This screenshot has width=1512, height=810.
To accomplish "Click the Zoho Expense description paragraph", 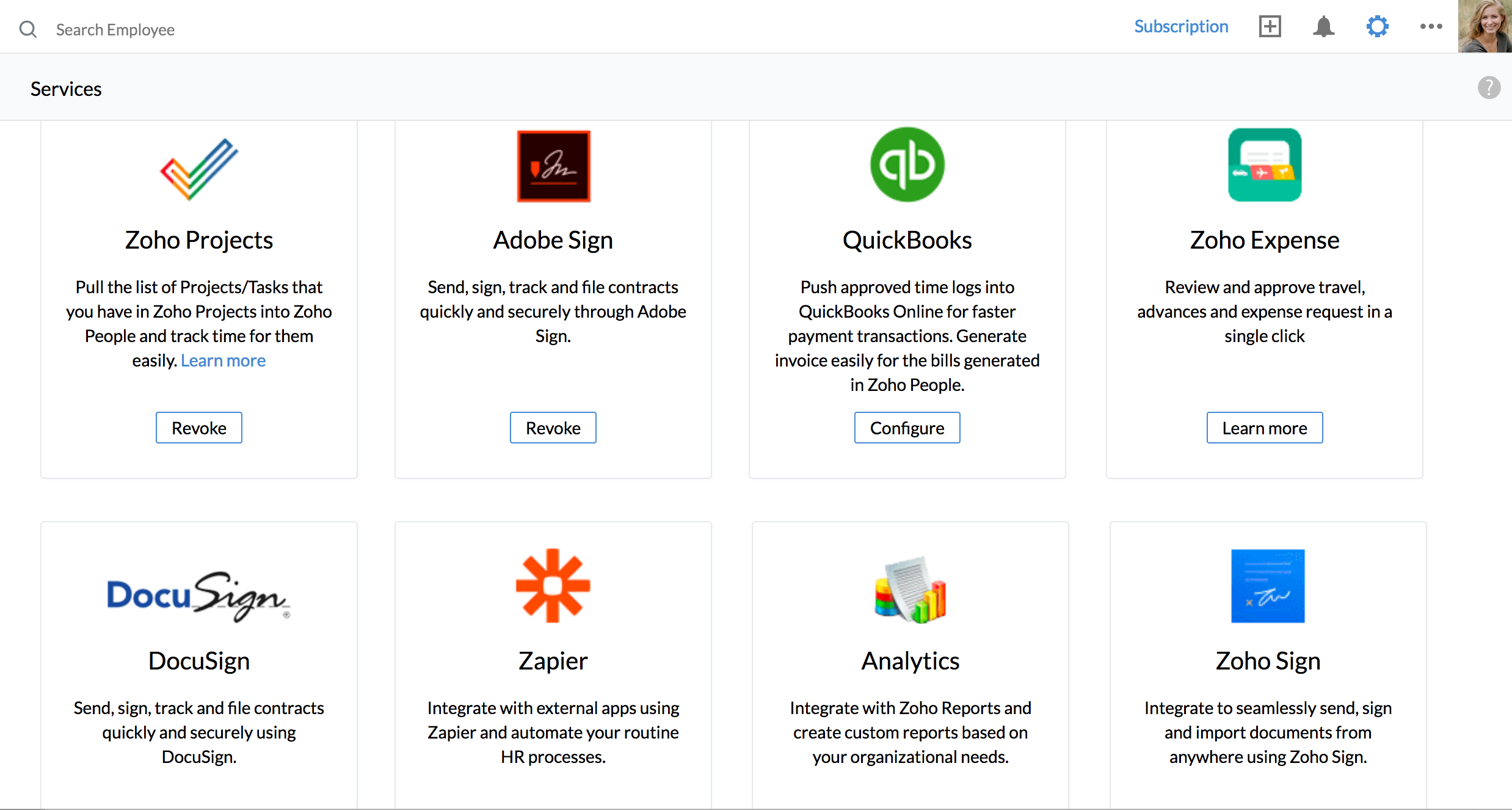I will point(1265,312).
